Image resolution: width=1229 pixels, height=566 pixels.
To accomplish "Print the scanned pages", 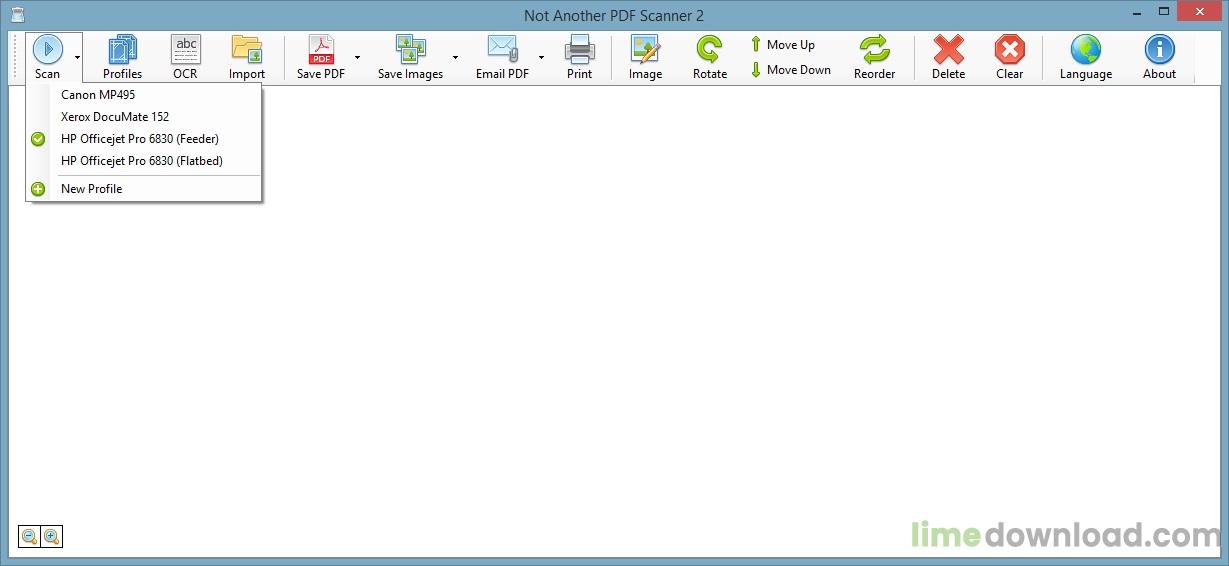I will pos(579,57).
